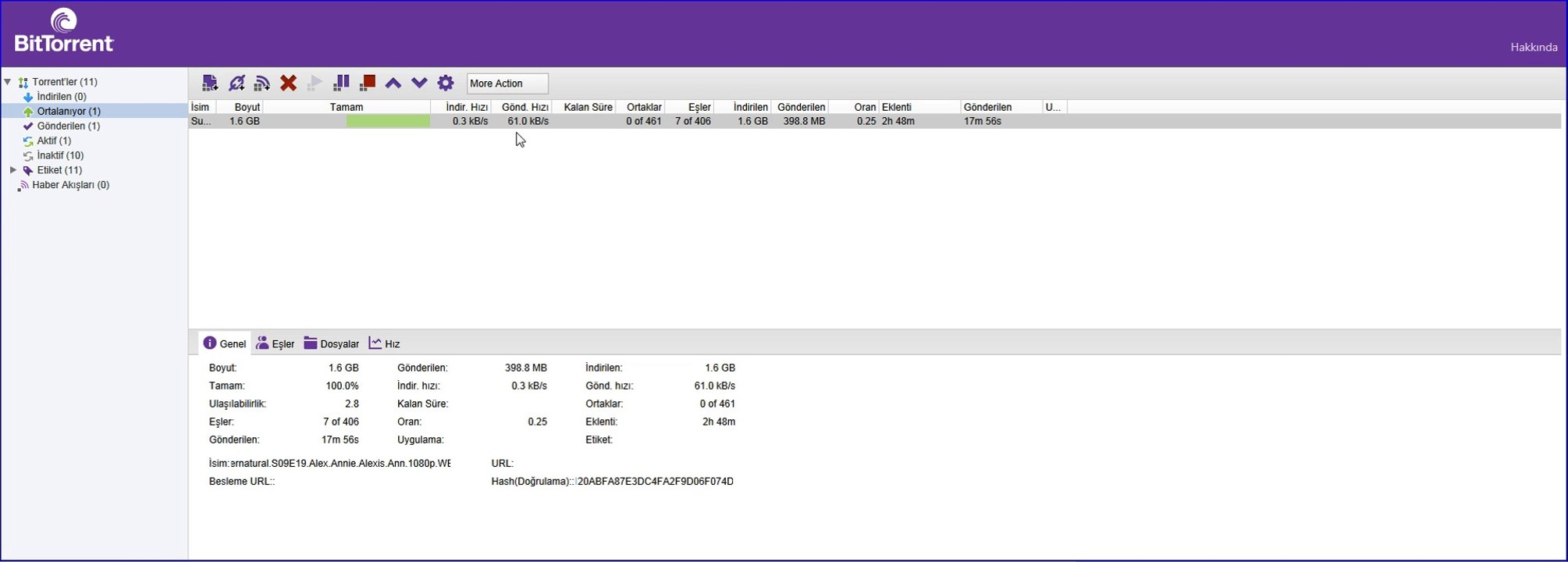This screenshot has width=1568, height=562.
Task: Click the Add RSS Feed toolbar icon
Action: [x=262, y=83]
